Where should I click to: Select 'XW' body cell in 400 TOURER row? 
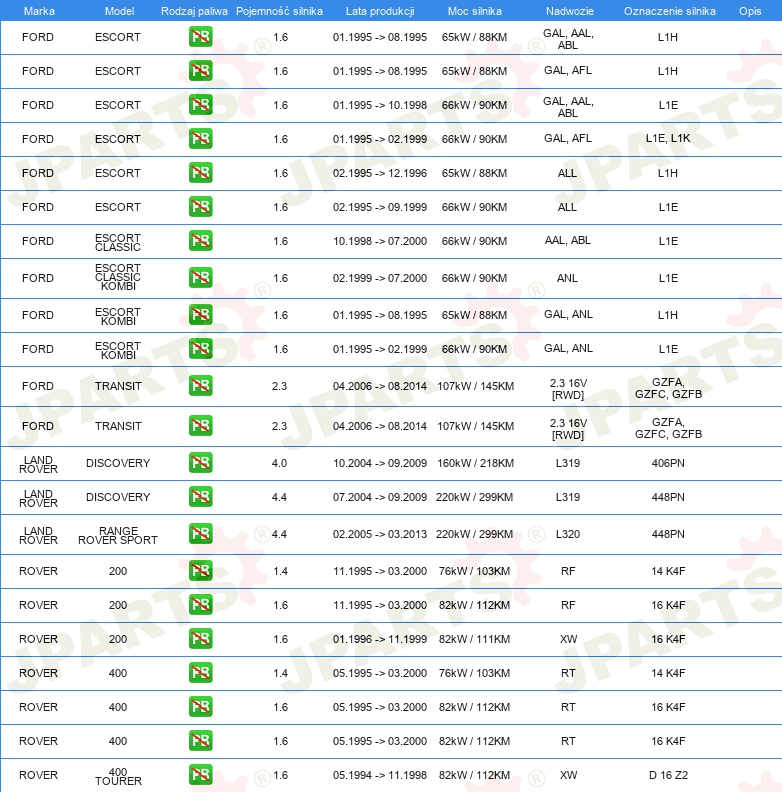(x=568, y=775)
